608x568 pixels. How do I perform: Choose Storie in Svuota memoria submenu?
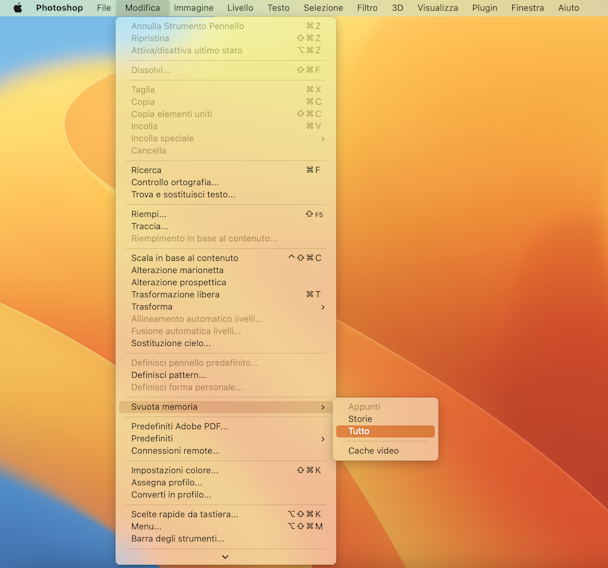pos(385,419)
